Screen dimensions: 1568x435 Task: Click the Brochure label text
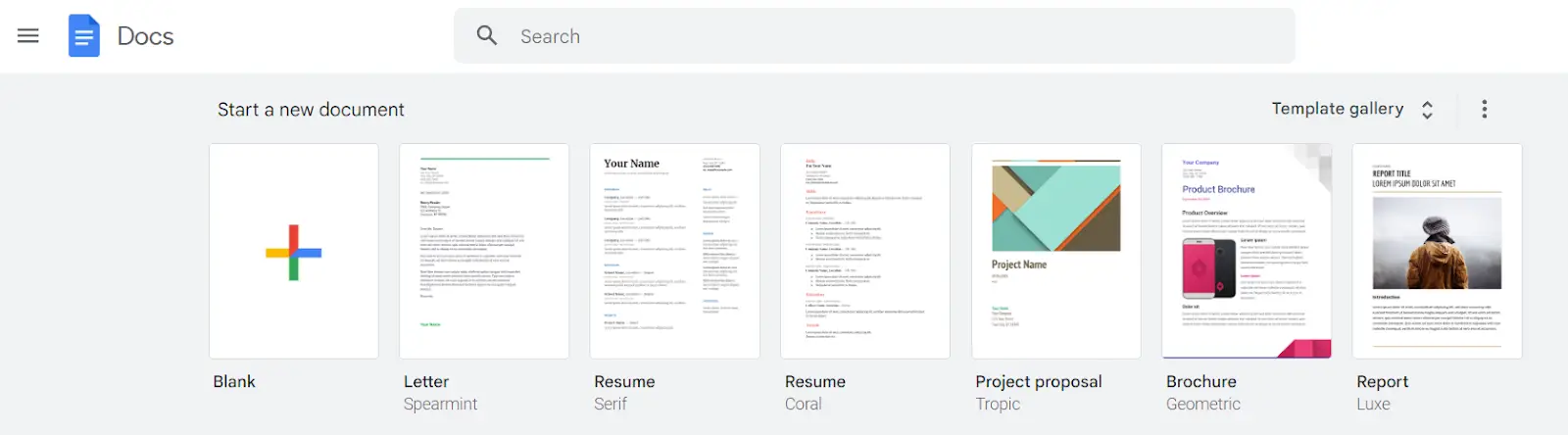tap(1201, 382)
